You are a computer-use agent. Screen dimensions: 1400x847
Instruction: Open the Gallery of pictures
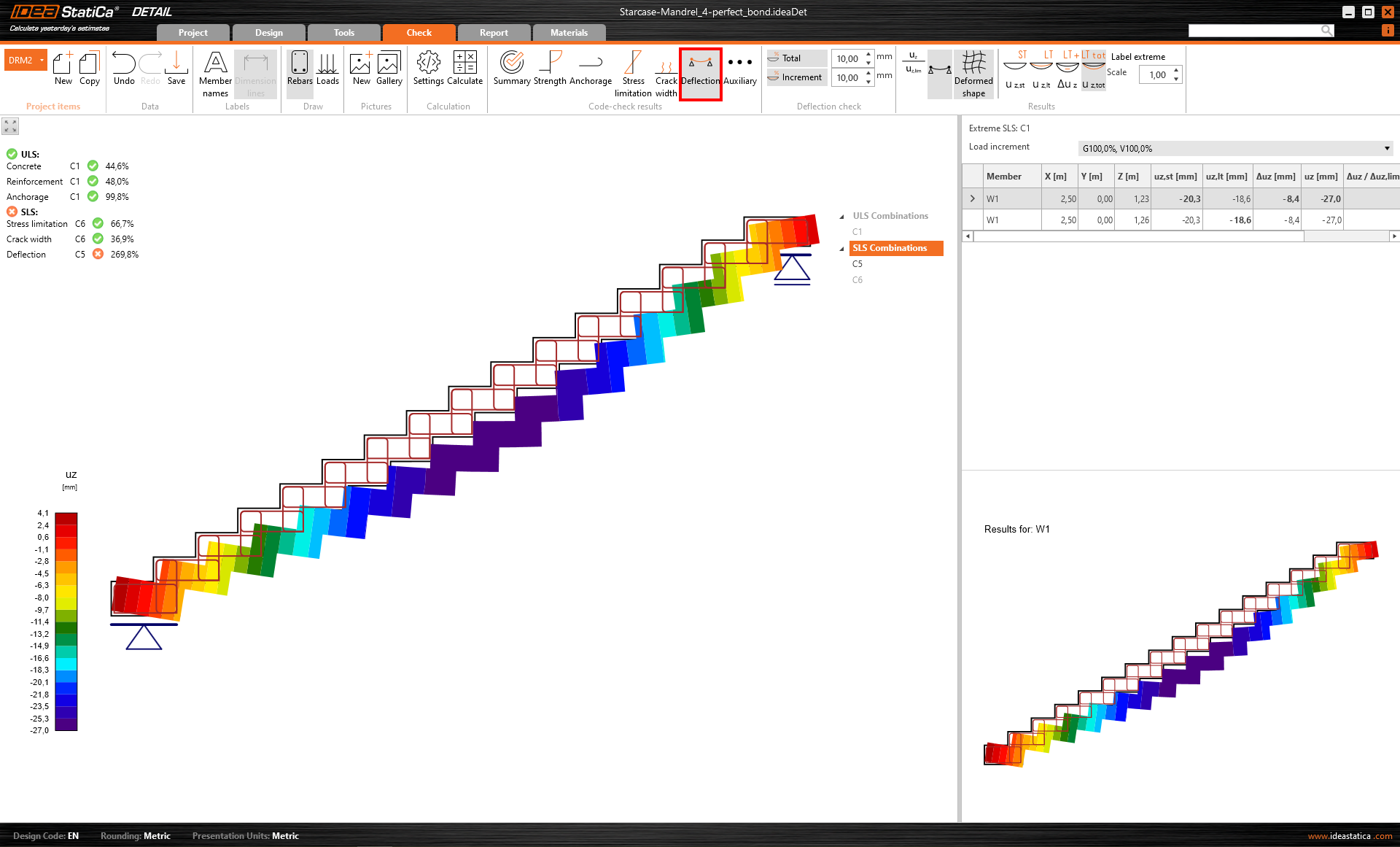389,69
